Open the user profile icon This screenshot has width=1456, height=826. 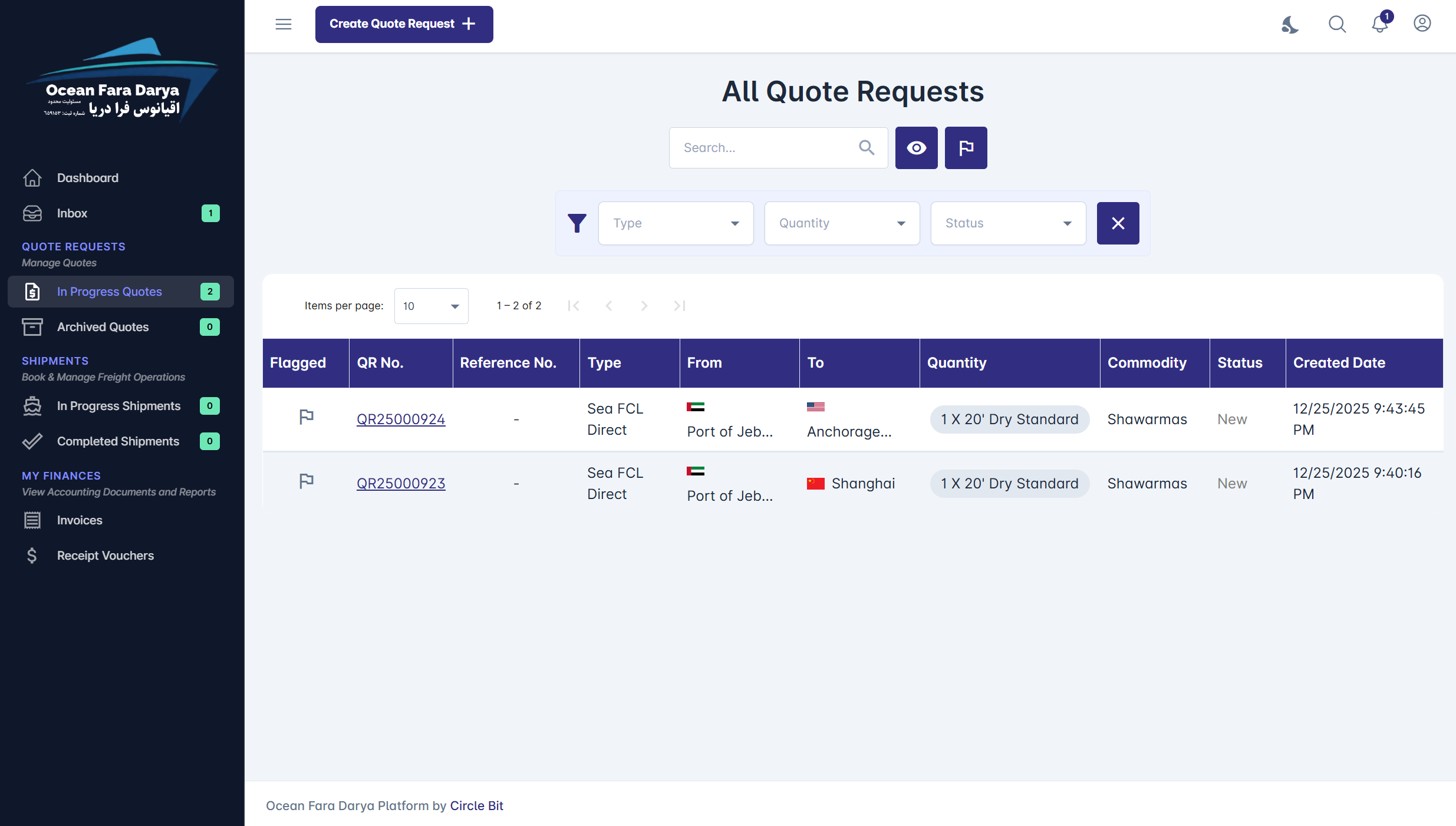(x=1422, y=24)
